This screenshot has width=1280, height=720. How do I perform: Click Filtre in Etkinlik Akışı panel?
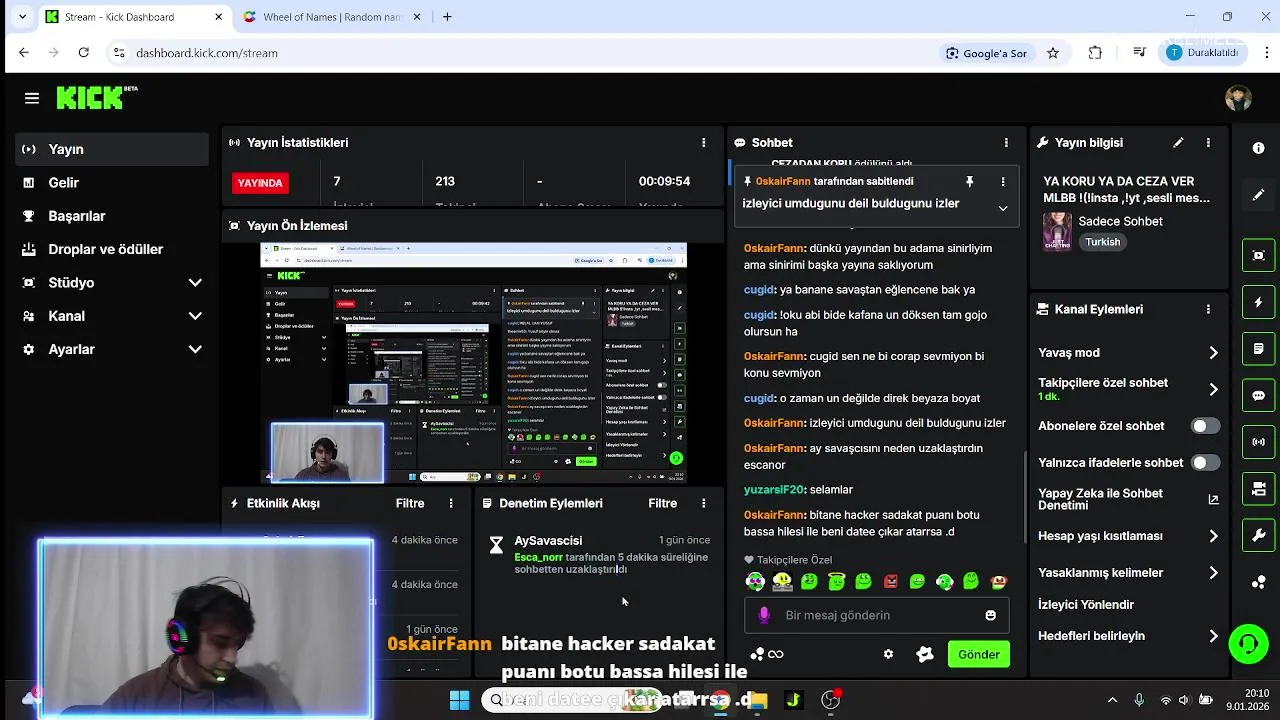tap(410, 504)
